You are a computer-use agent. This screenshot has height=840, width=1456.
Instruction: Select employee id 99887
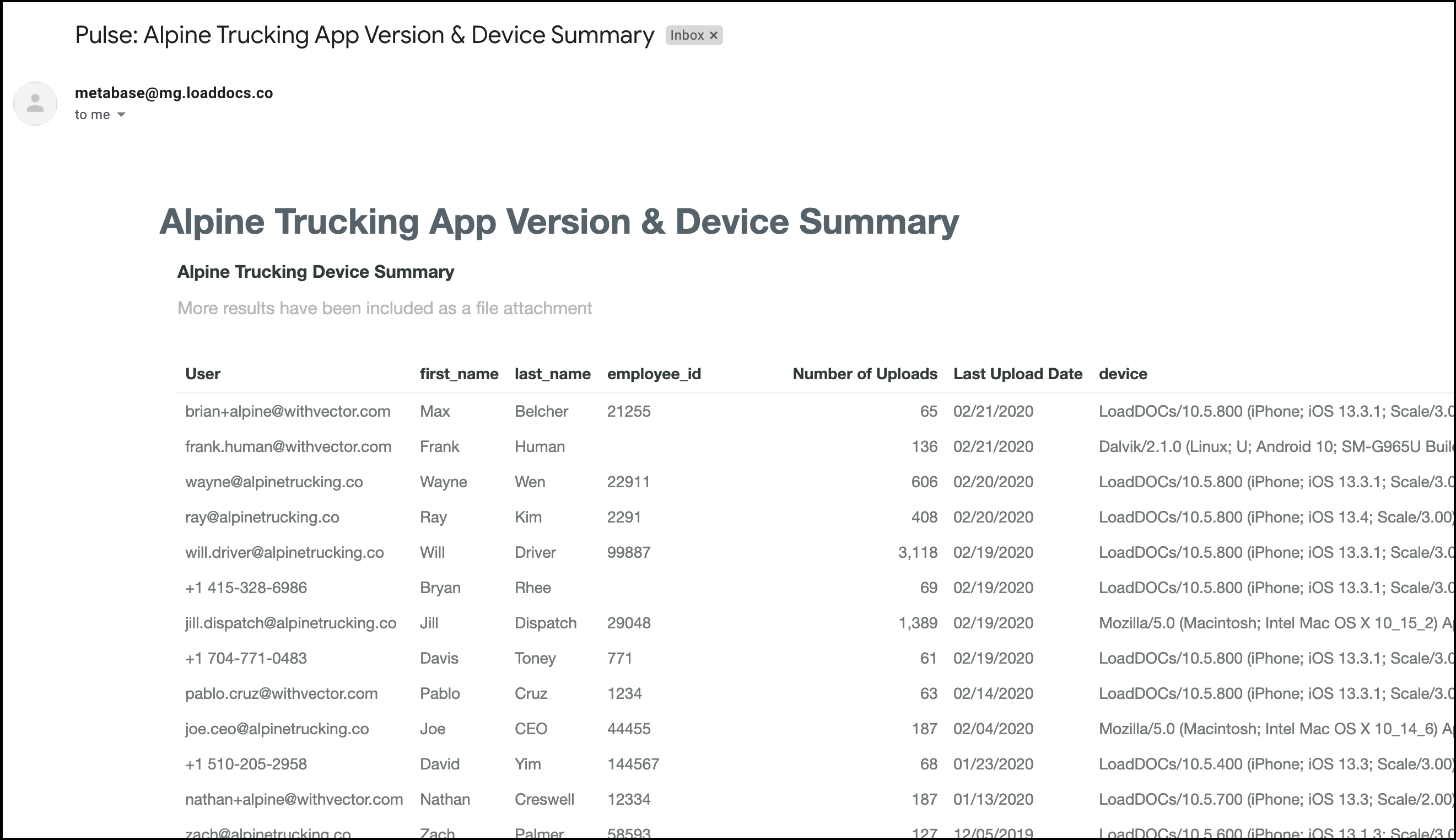click(629, 552)
